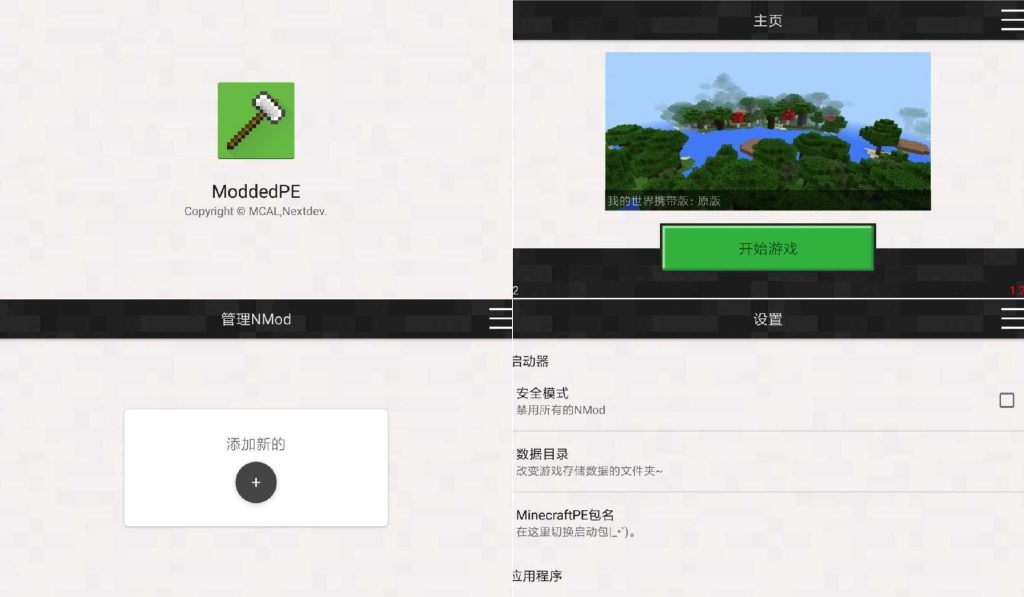Click the 管理NMod header title

[256, 319]
